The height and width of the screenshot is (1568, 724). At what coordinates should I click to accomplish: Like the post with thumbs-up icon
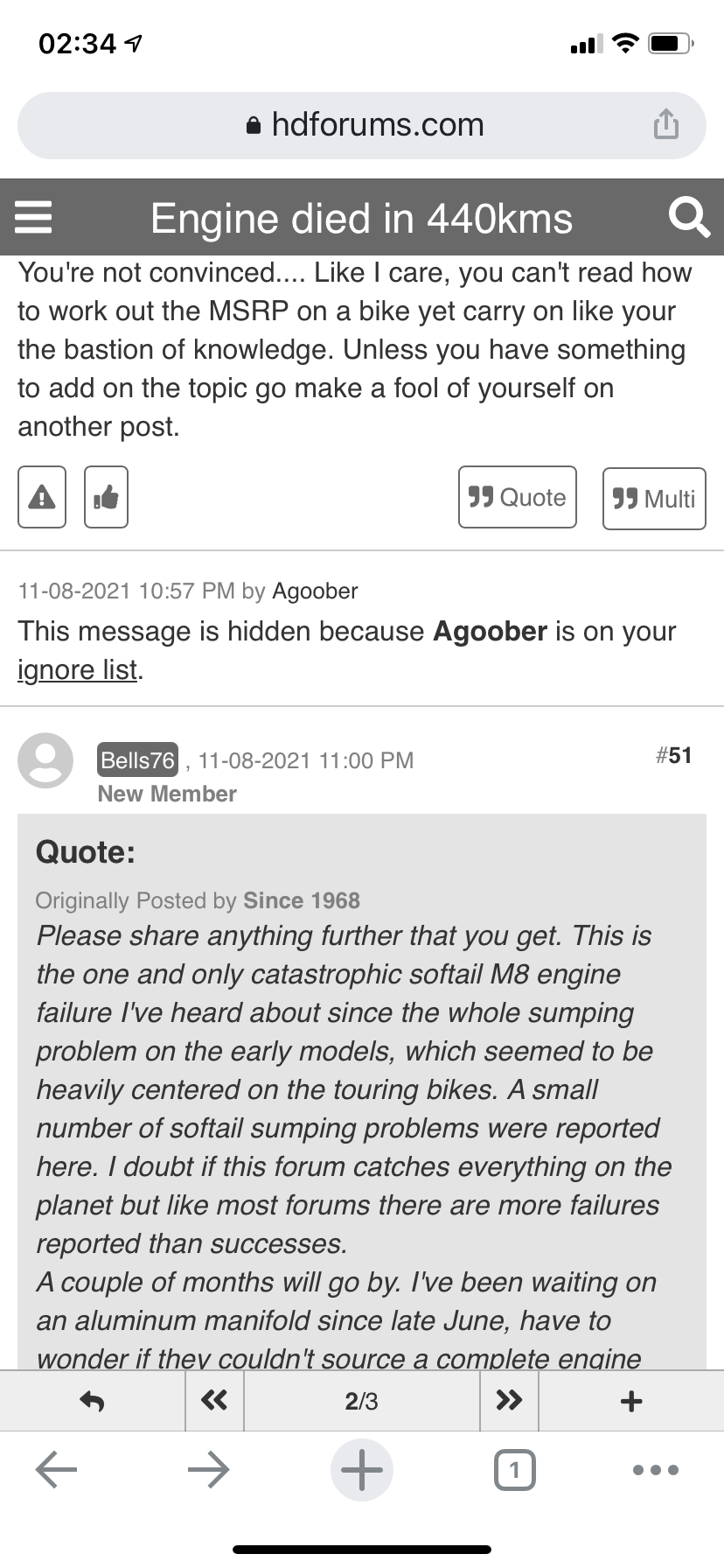[x=106, y=497]
